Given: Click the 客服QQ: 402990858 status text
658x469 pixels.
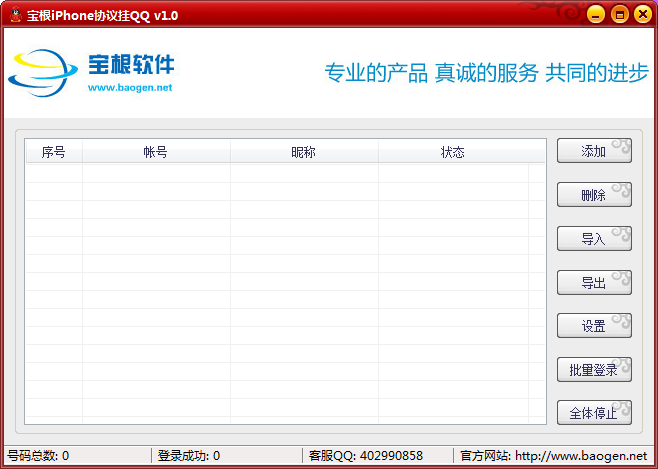Looking at the screenshot, I should [x=366, y=456].
